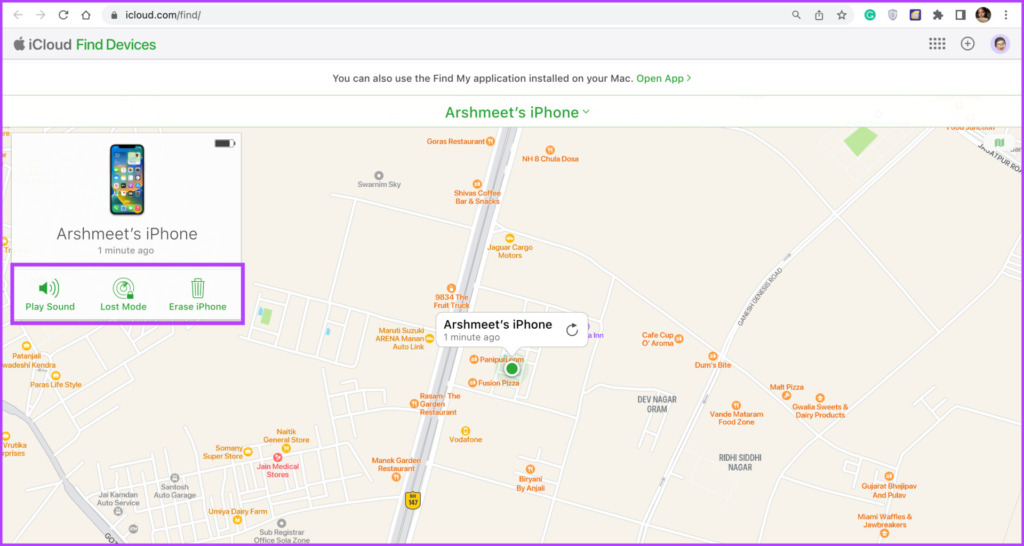
Task: Switch map view using top-right map icon
Action: click(999, 143)
